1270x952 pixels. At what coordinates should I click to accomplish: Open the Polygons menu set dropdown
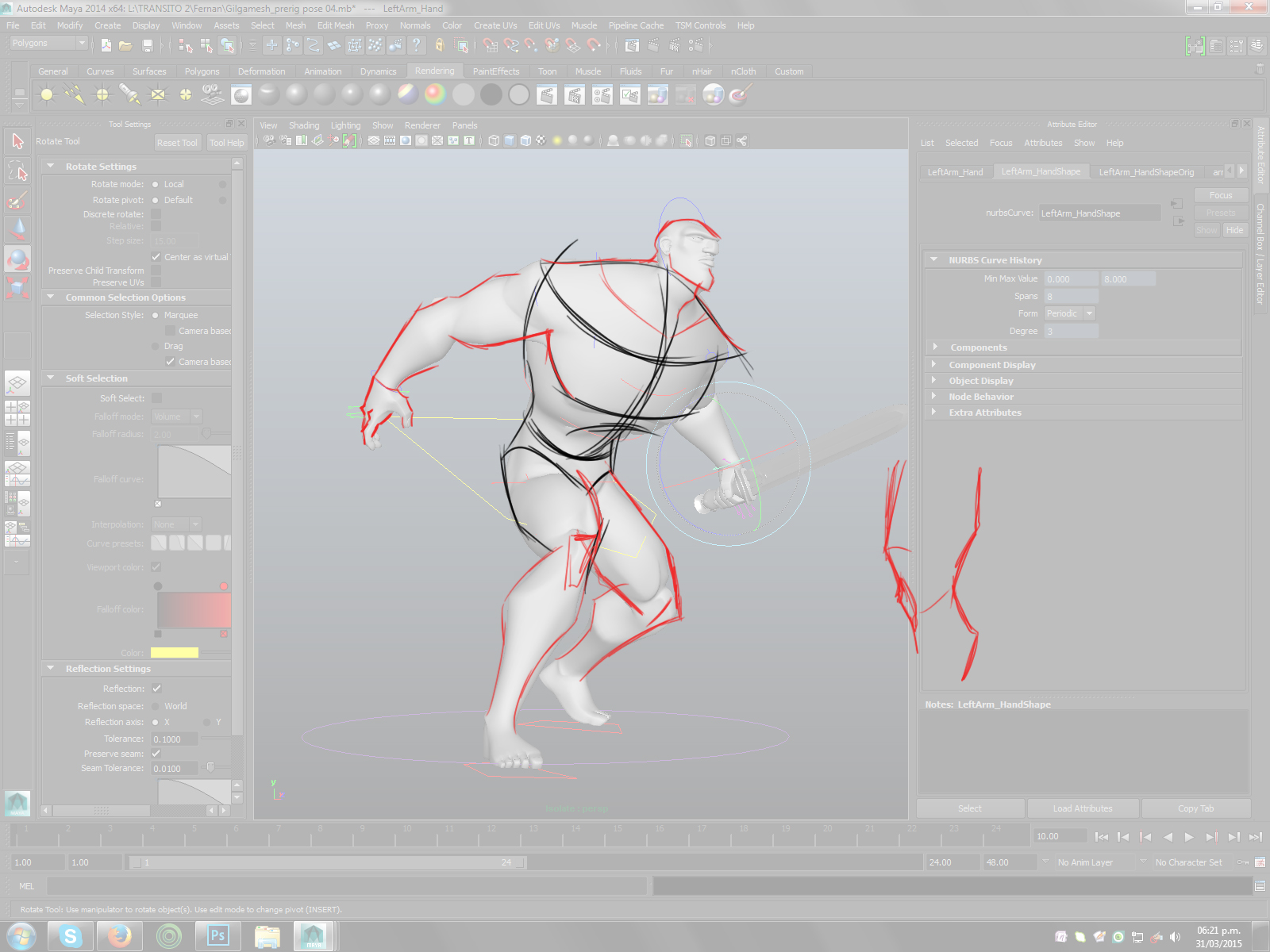pyautogui.click(x=48, y=44)
